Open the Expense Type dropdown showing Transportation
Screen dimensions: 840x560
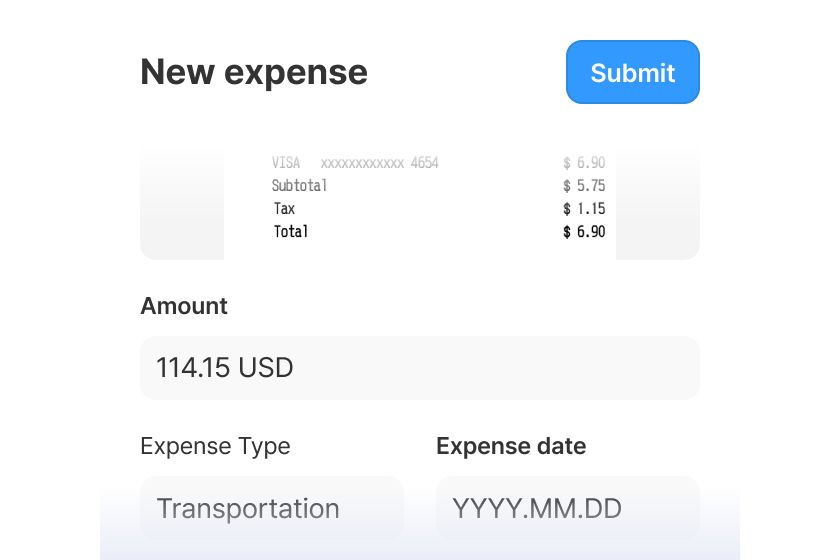click(x=272, y=507)
